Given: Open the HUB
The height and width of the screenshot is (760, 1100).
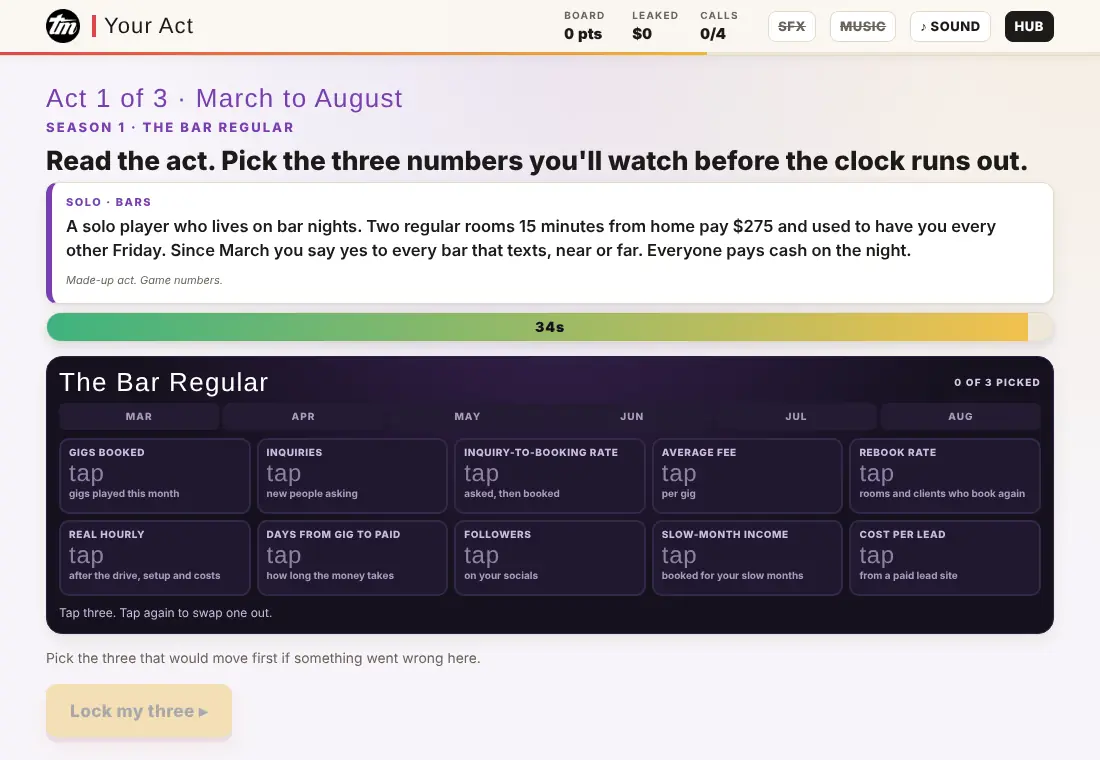Looking at the screenshot, I should [1028, 27].
